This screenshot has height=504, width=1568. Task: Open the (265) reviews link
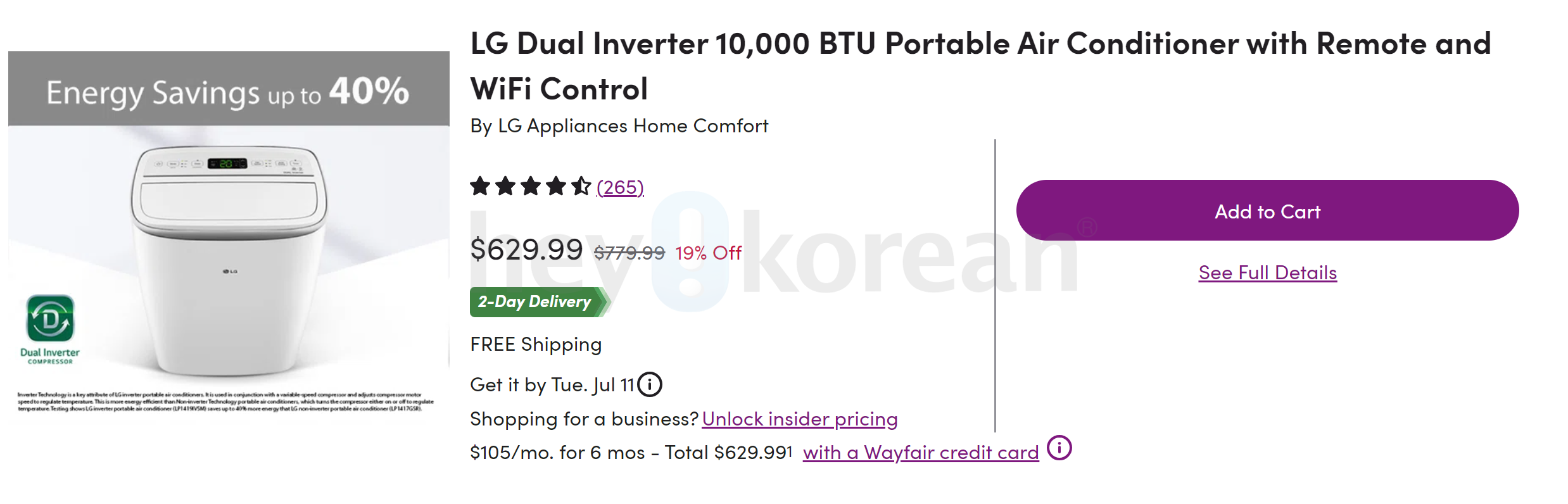tap(619, 187)
